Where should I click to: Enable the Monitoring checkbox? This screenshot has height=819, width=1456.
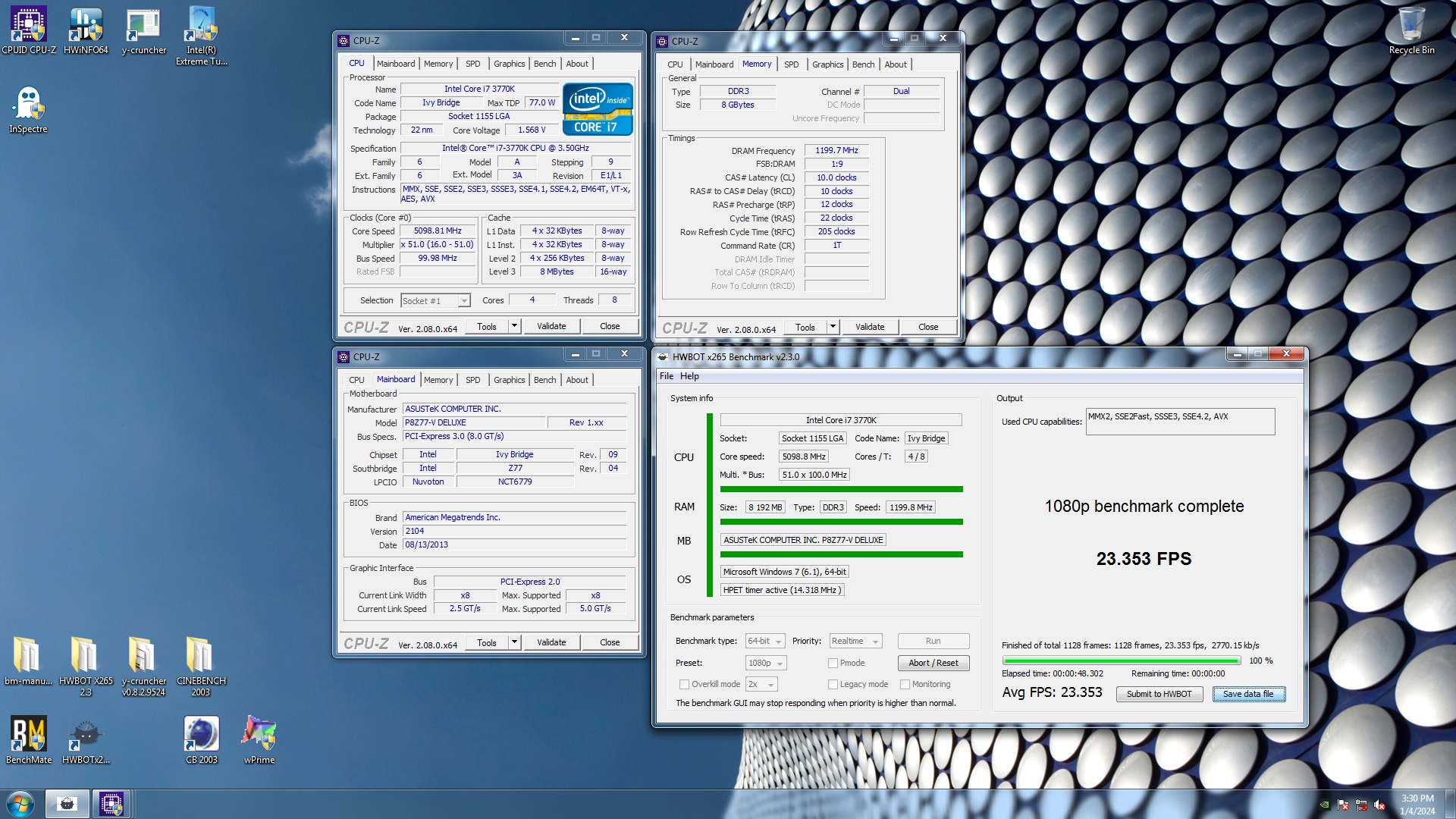pyautogui.click(x=905, y=684)
